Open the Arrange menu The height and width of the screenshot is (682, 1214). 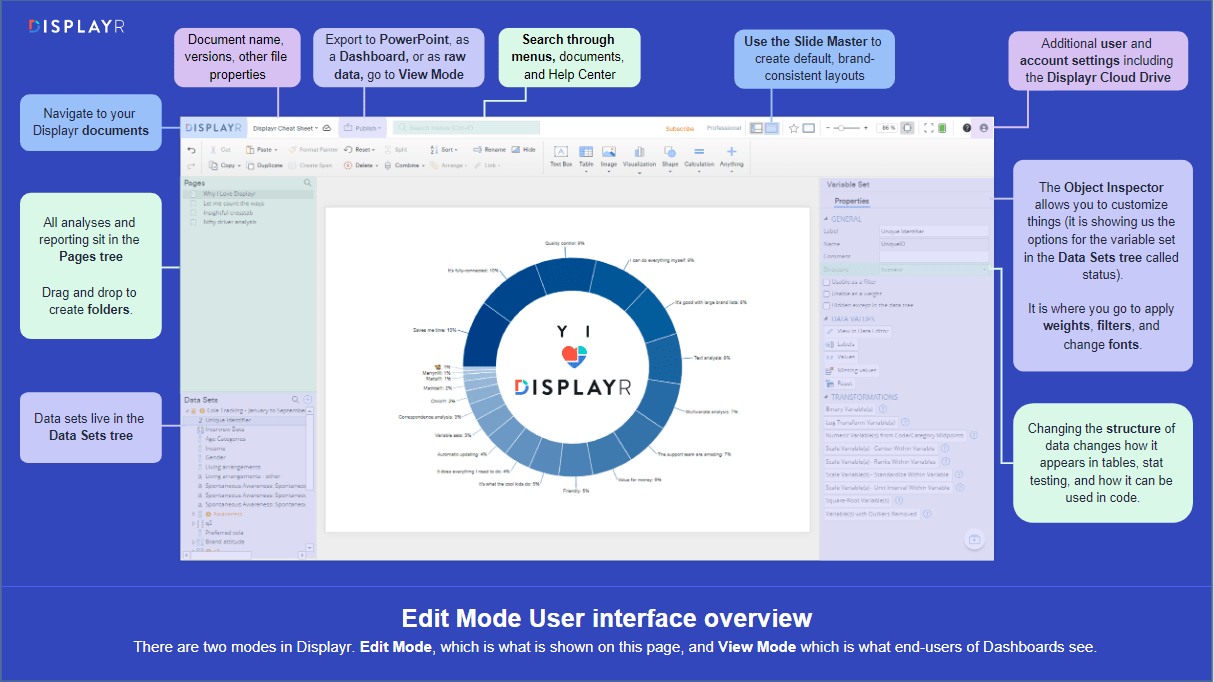[453, 165]
